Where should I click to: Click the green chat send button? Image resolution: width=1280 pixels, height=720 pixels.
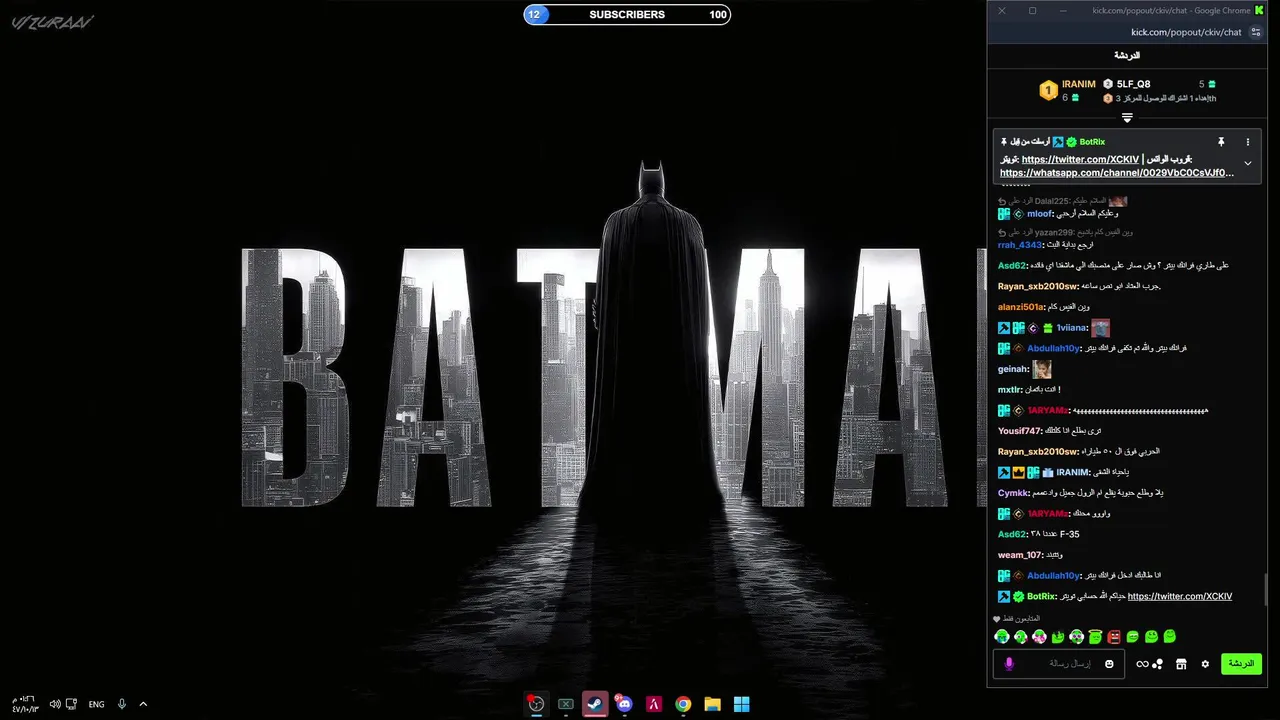(x=1241, y=664)
